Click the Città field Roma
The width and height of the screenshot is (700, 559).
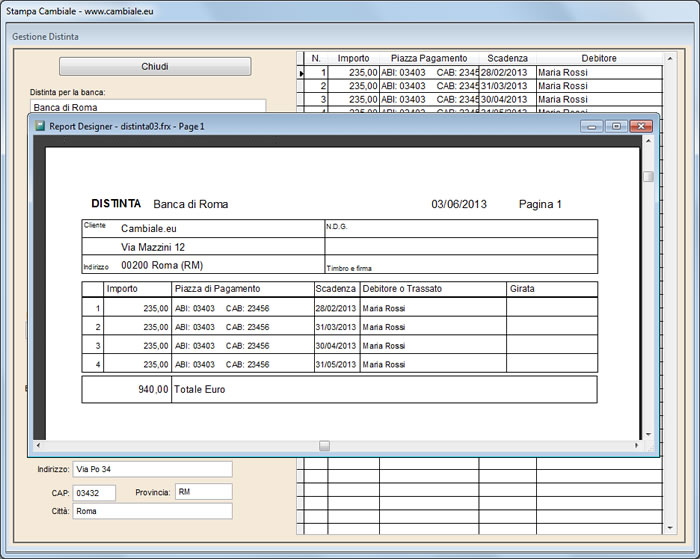(152, 511)
